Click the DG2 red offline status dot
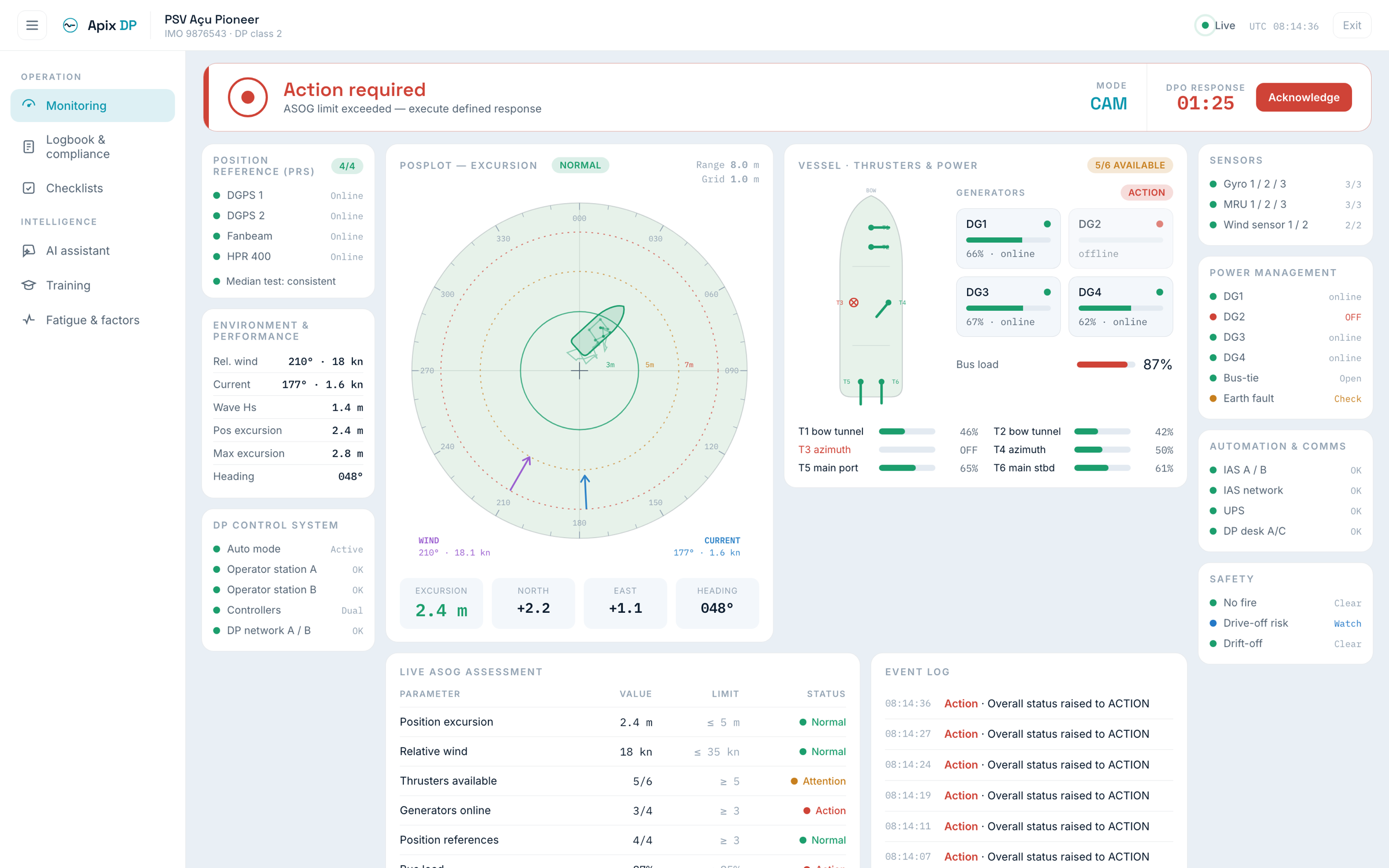Viewport: 1389px width, 868px height. point(1159,225)
